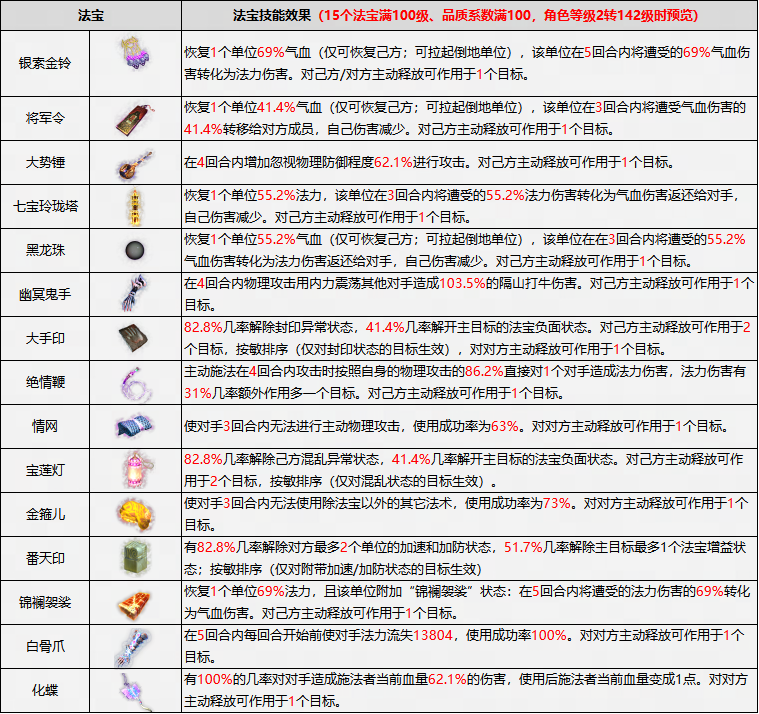Click the 幽冥鬼手 description mentioning 103.5%

coord(469,294)
